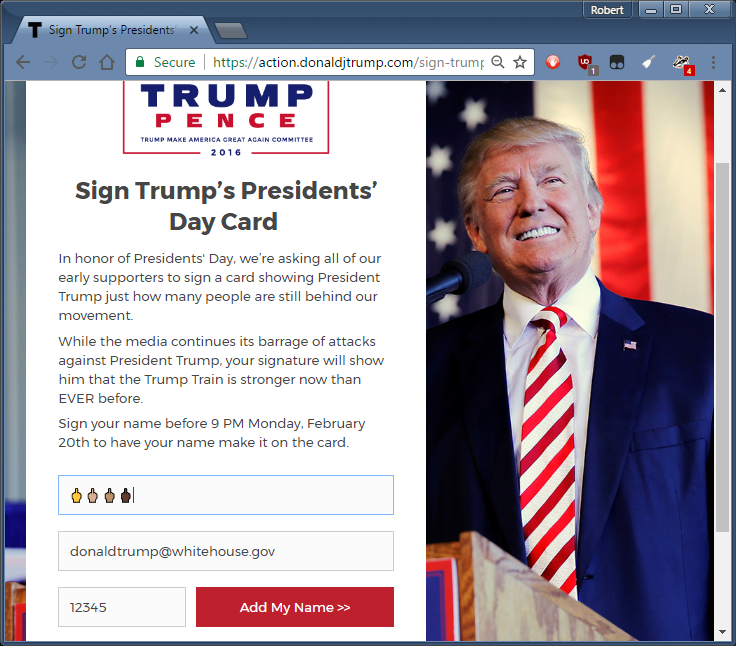
Task: Click the address bar URL
Action: click(x=347, y=62)
